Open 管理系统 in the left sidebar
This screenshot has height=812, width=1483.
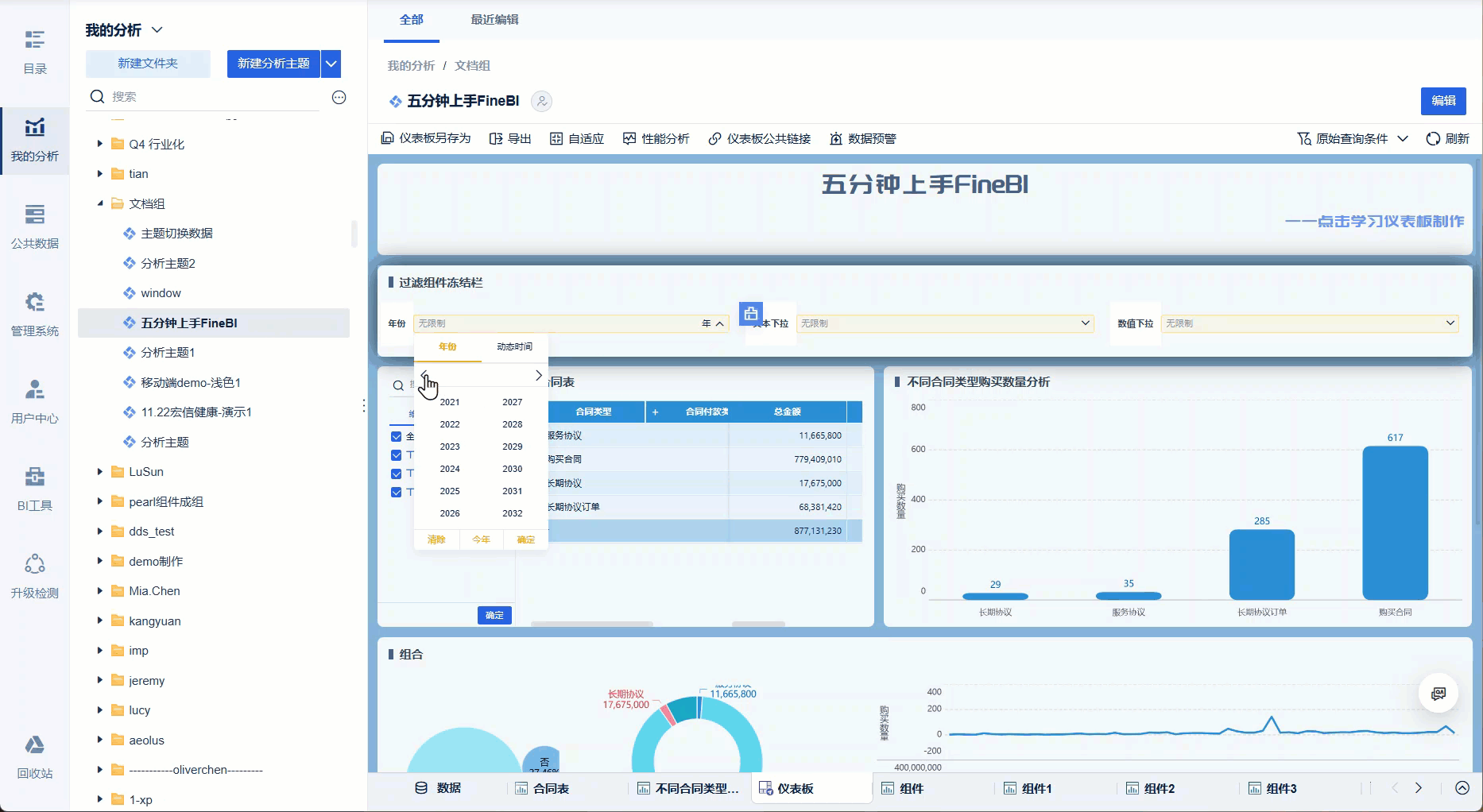point(35,315)
